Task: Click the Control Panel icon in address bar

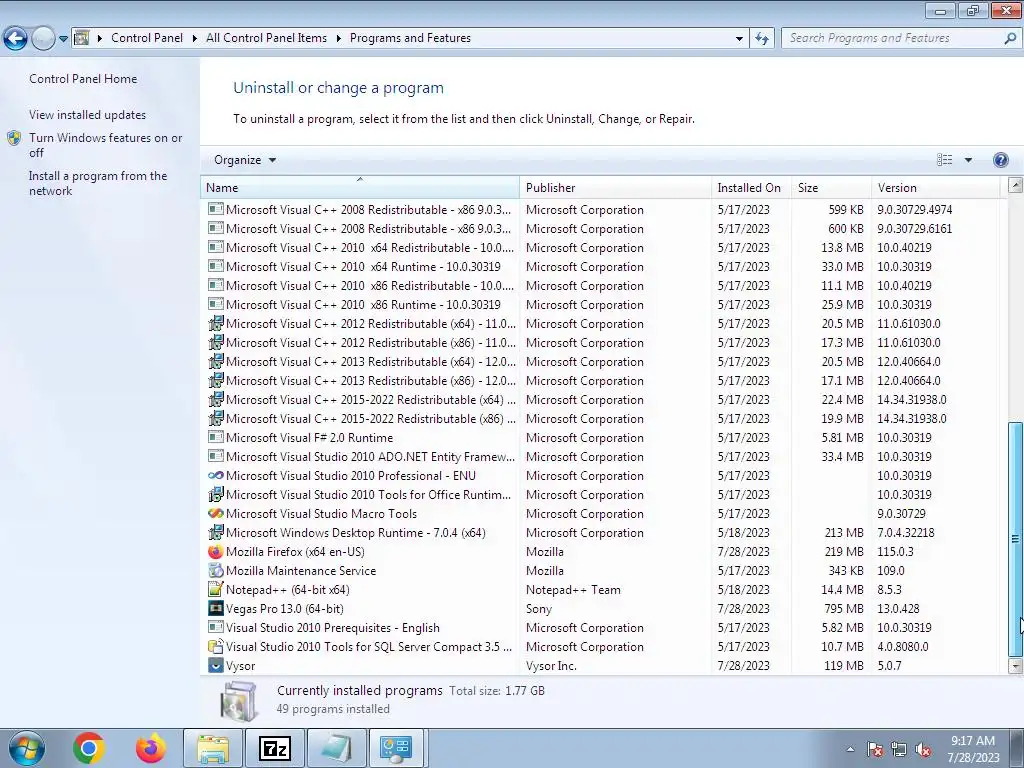Action: click(x=82, y=38)
